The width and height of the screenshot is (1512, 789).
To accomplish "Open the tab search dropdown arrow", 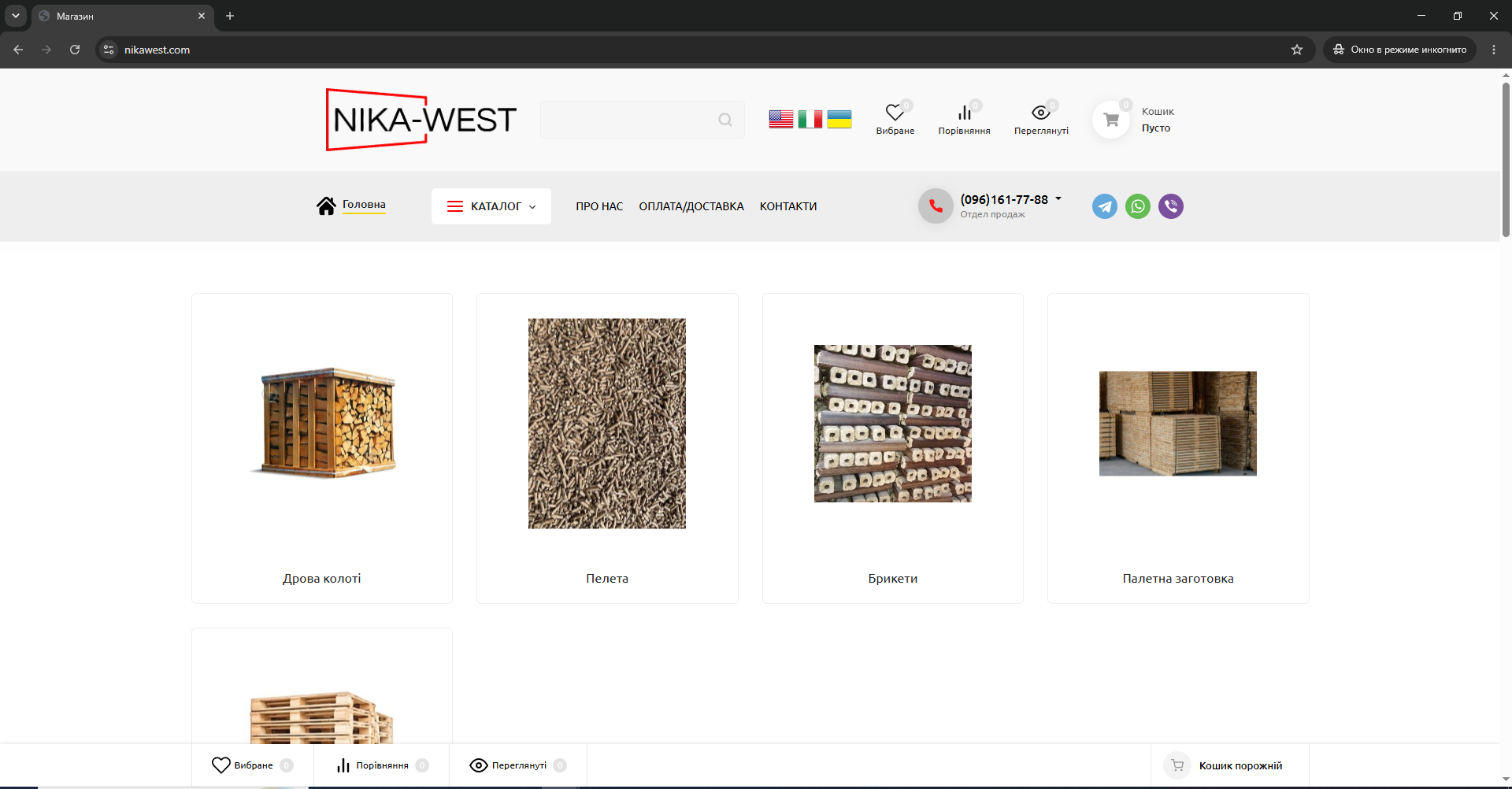I will pos(16,16).
